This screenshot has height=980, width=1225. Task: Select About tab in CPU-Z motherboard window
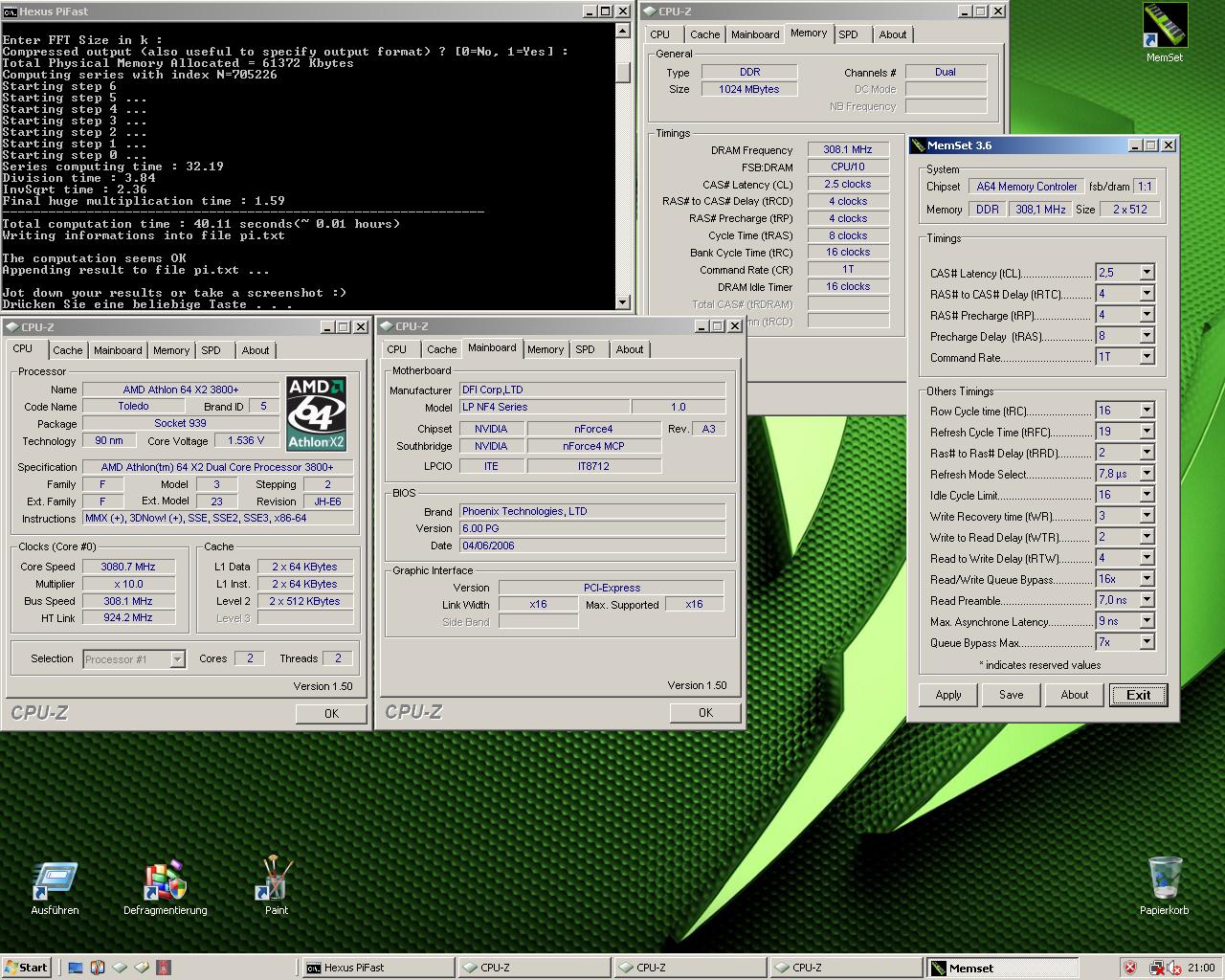point(630,349)
